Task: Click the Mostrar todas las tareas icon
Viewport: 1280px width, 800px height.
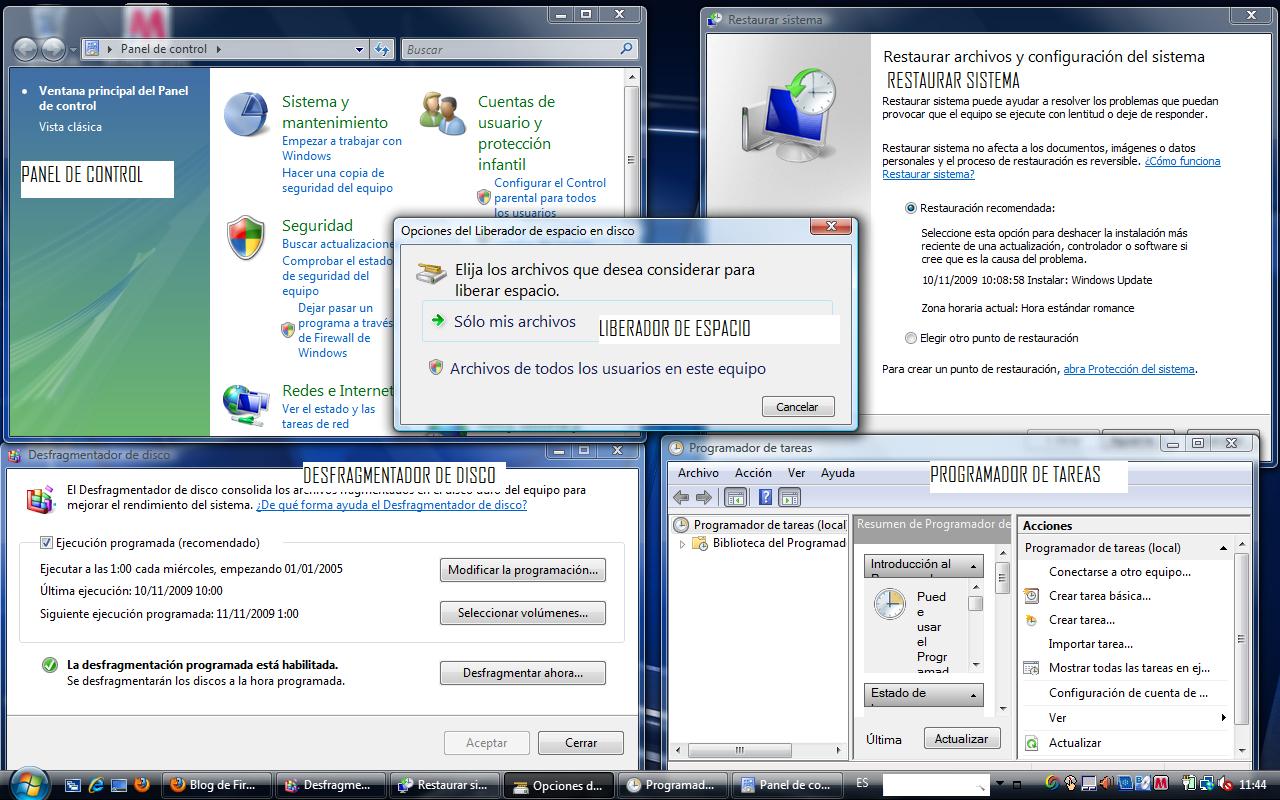Action: click(1032, 668)
